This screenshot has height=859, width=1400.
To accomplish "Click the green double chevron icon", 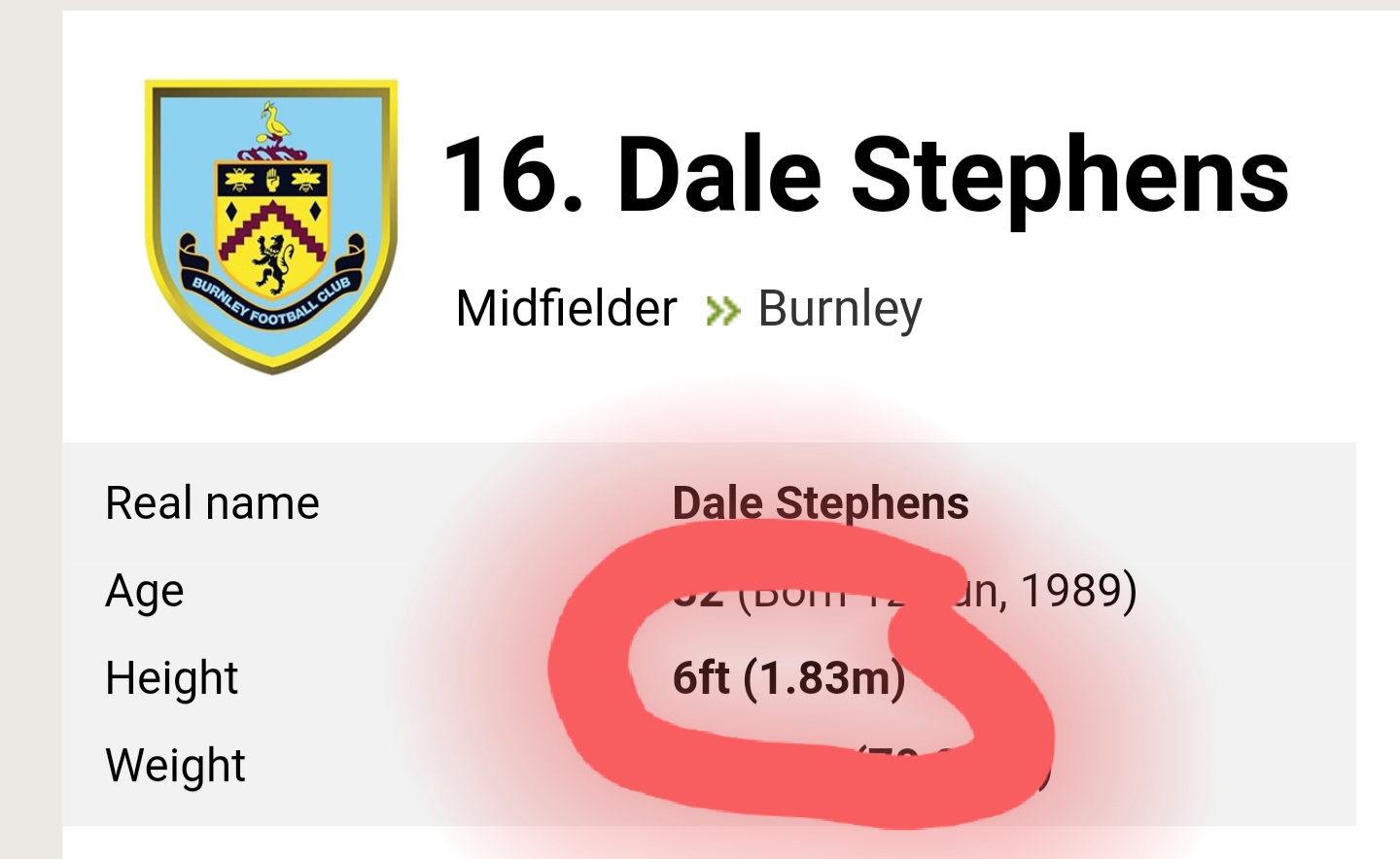I will pyautogui.click(x=722, y=311).
